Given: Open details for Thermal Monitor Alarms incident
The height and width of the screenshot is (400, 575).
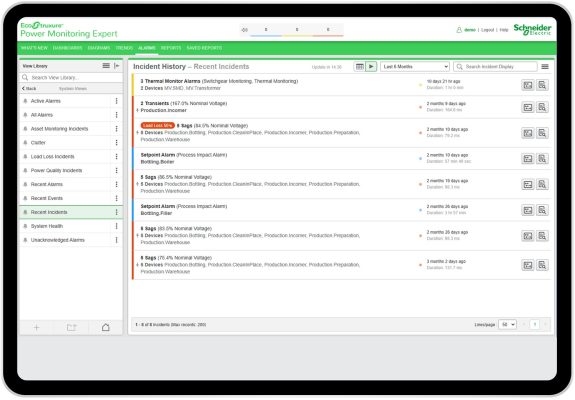Looking at the screenshot, I should [528, 85].
